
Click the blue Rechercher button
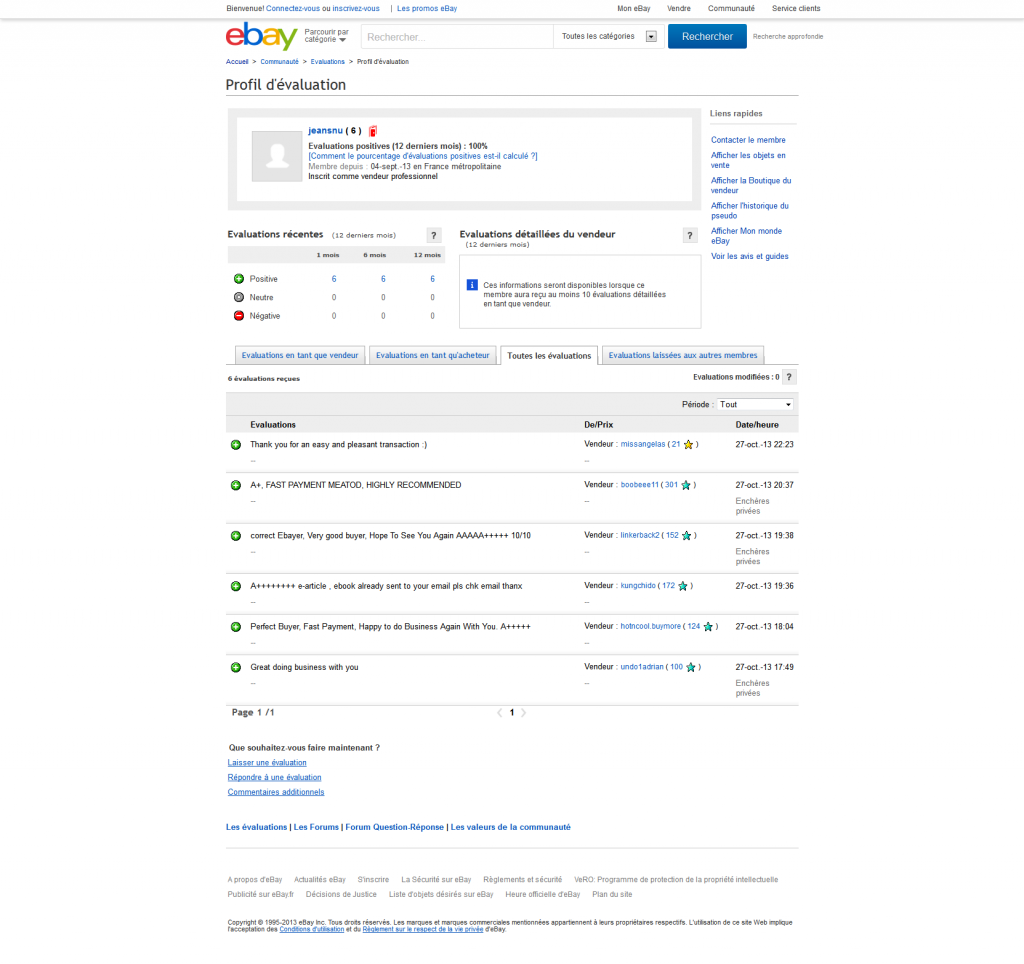point(707,37)
